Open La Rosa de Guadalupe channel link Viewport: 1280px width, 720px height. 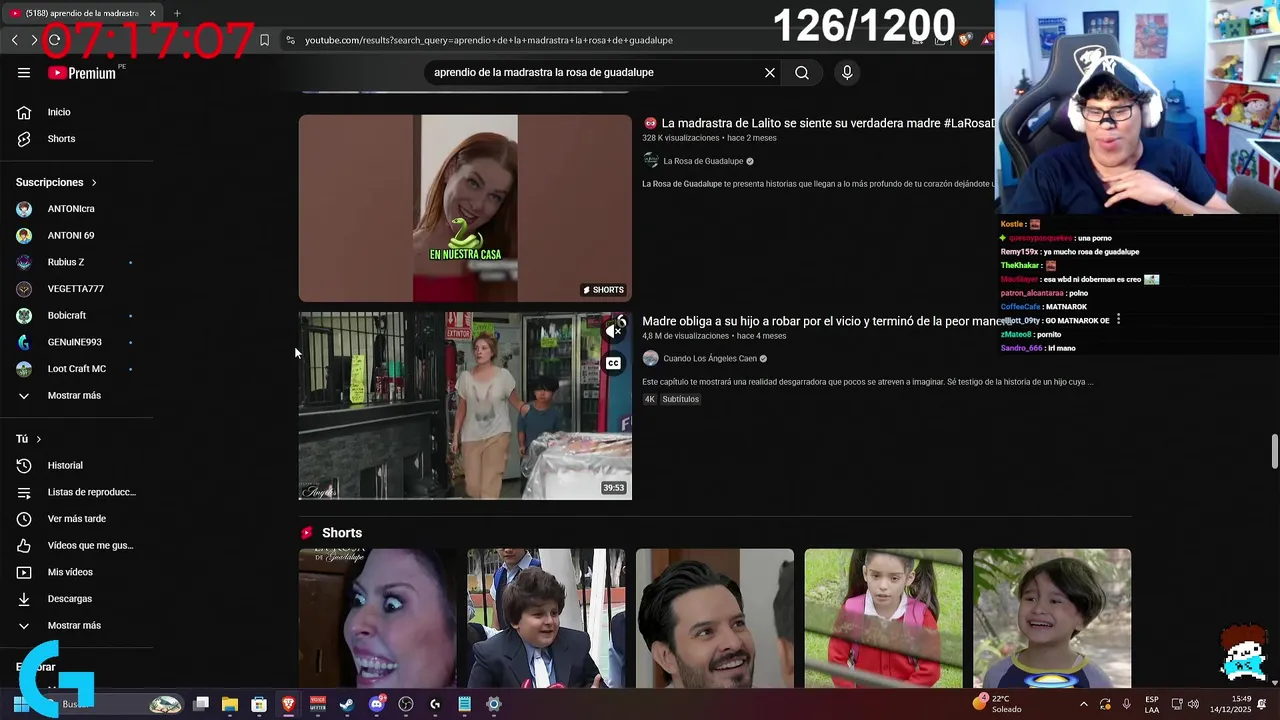click(703, 161)
